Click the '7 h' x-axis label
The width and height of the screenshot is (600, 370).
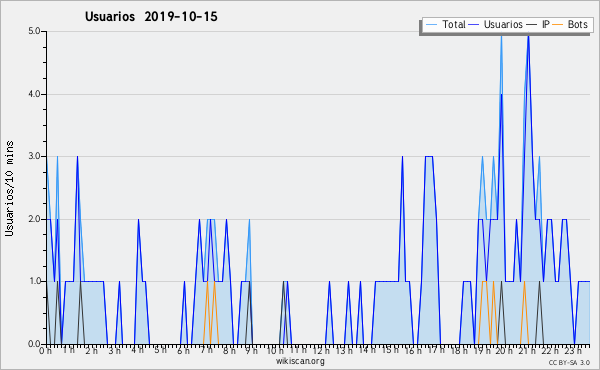click(x=207, y=350)
